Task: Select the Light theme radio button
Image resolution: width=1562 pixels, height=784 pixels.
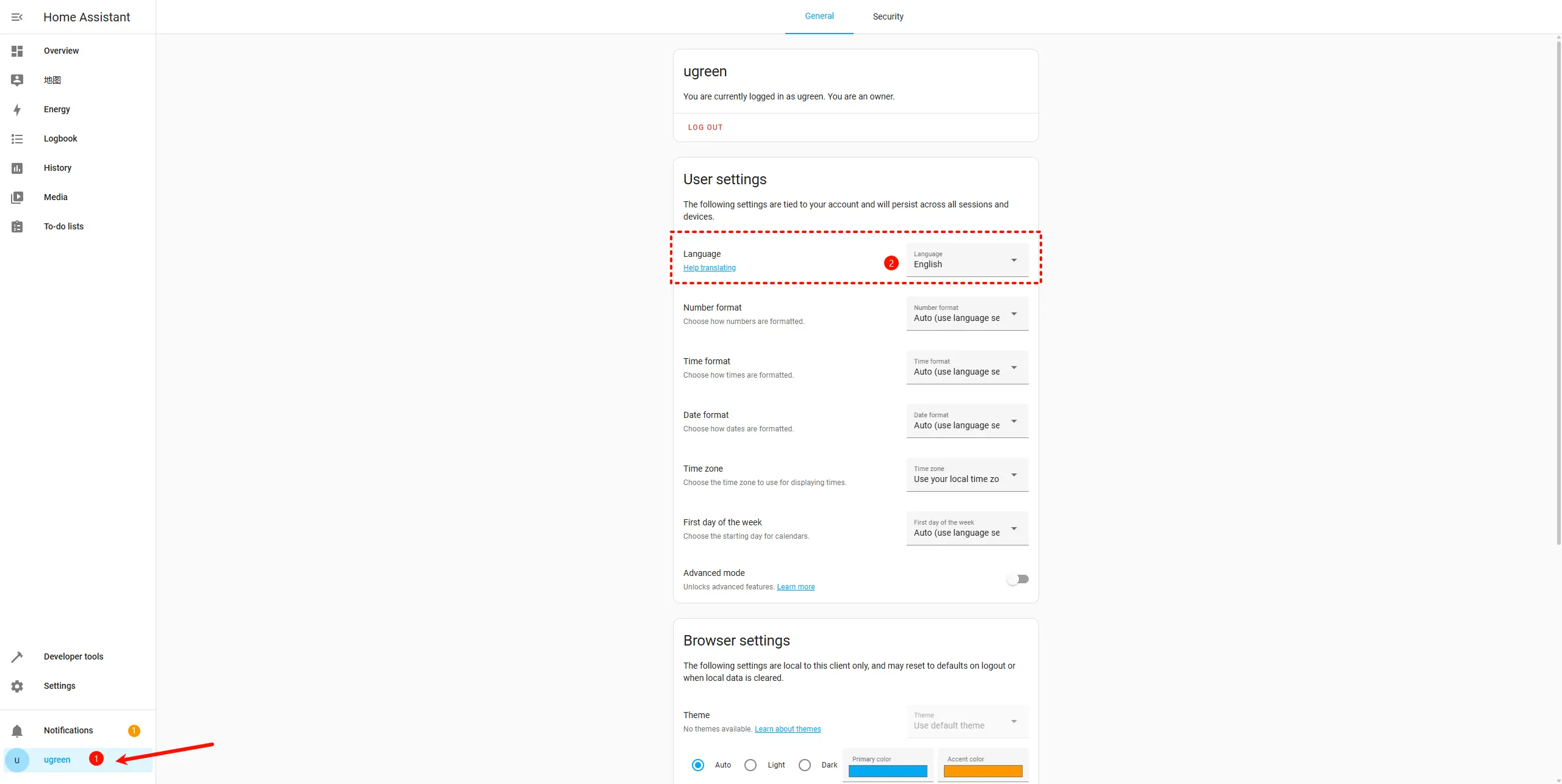Action: tap(750, 765)
